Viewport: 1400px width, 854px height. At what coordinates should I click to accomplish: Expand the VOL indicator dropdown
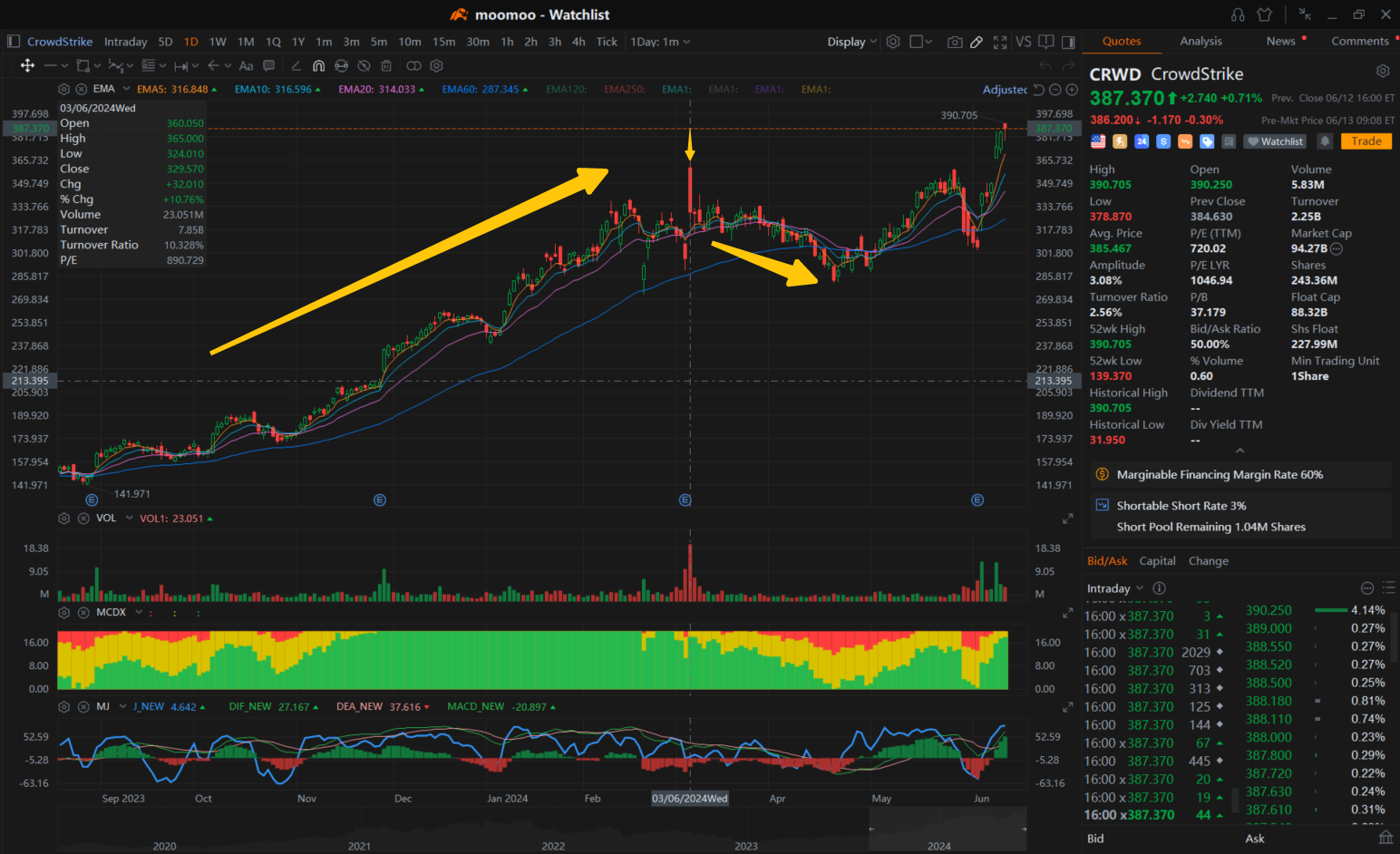[x=129, y=519]
